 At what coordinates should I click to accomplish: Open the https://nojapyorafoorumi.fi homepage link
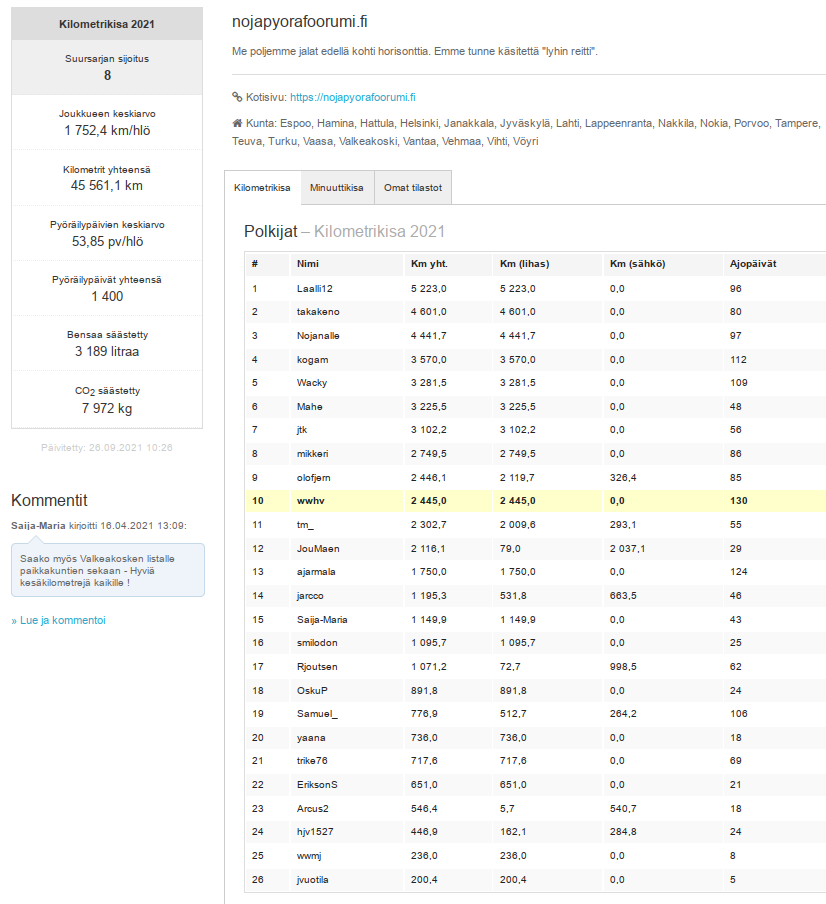352,98
